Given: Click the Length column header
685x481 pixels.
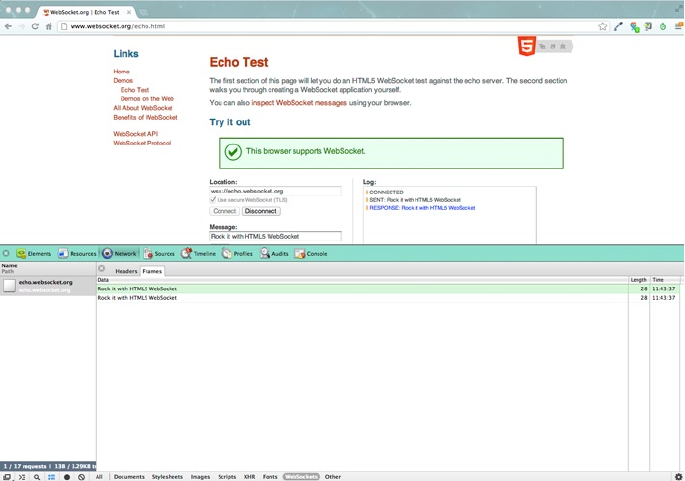Looking at the screenshot, I should [639, 280].
